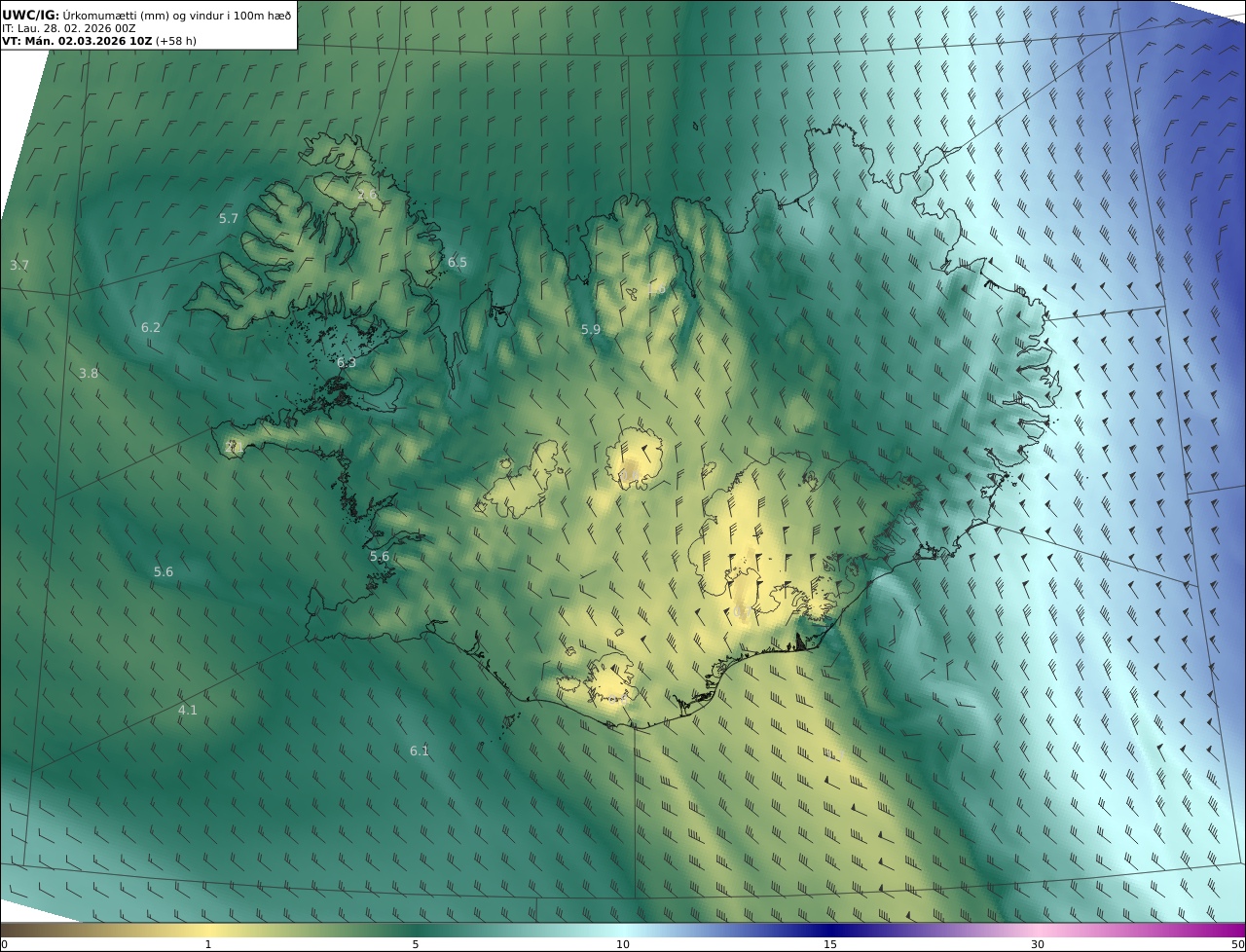
Task: Click the 6.1 value label on map
Action: click(x=420, y=751)
